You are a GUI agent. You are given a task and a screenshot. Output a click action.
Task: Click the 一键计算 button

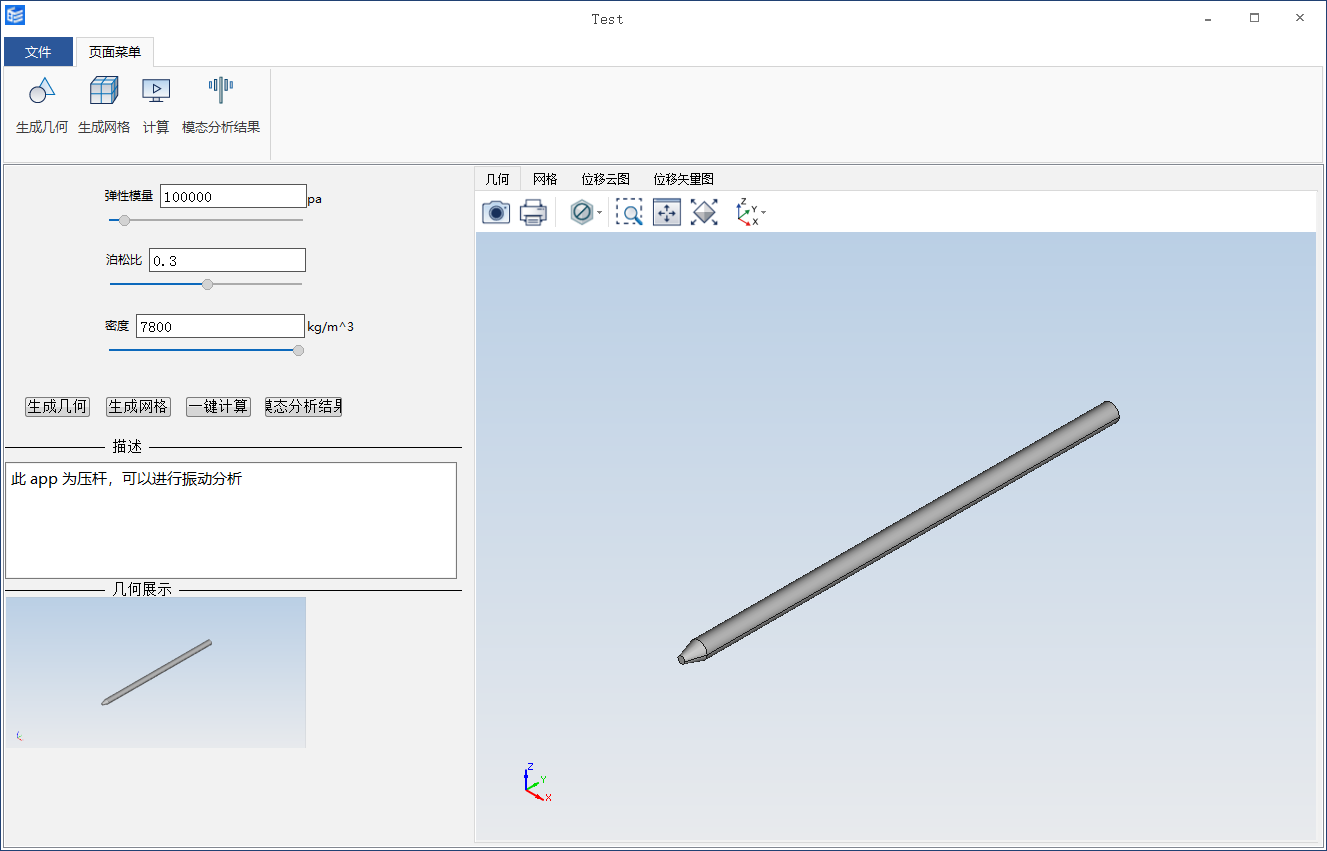pos(218,407)
